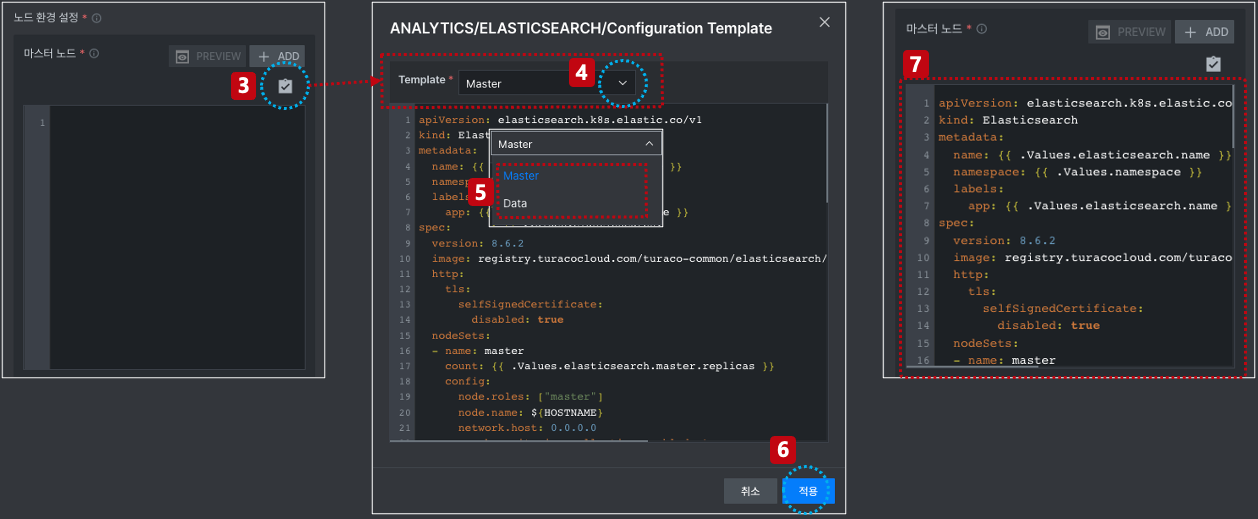This screenshot has width=1258, height=519.
Task: Click the 'Template' label in the dialog
Action: click(x=421, y=79)
